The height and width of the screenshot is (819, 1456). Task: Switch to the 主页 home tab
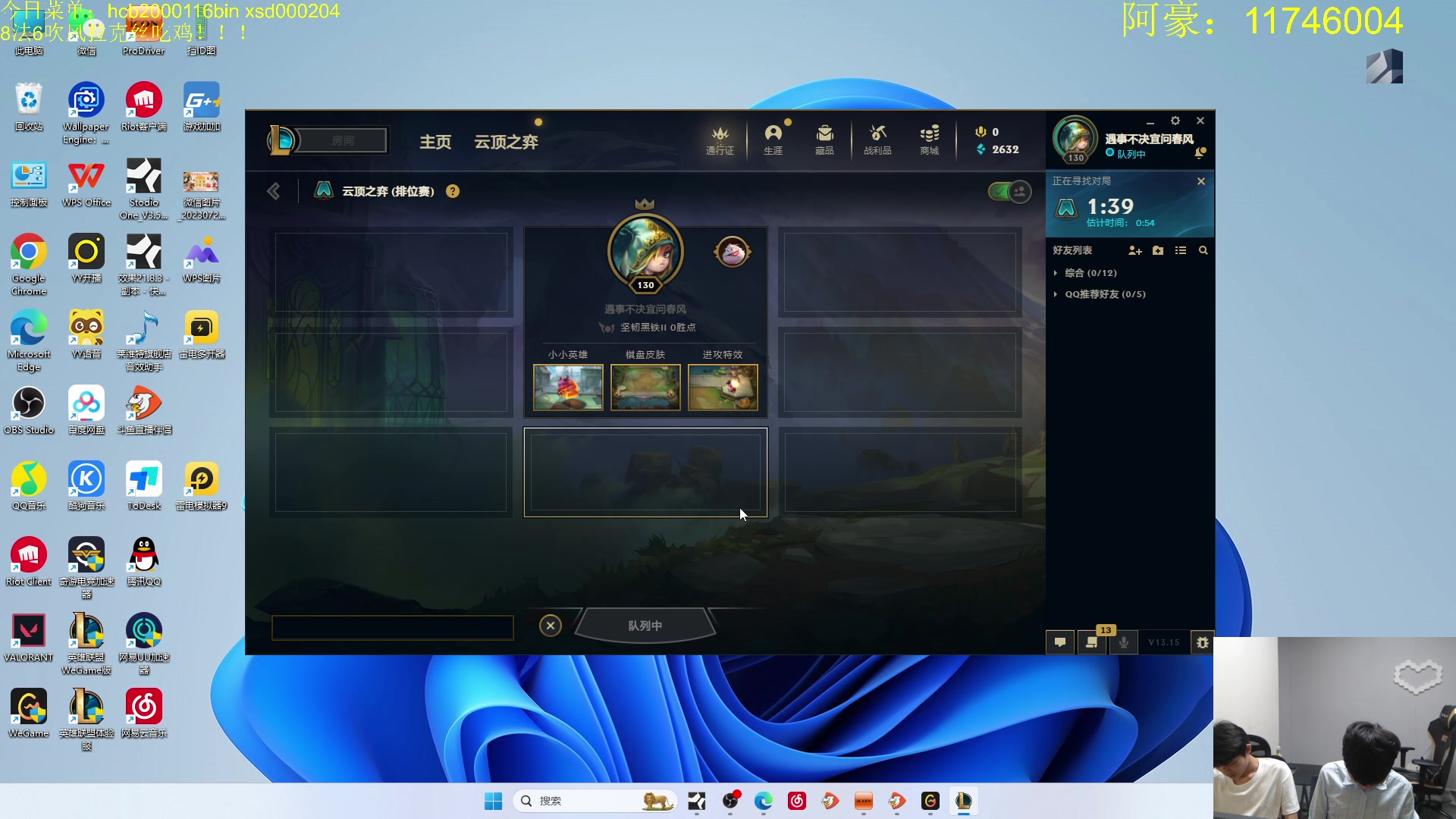435,142
